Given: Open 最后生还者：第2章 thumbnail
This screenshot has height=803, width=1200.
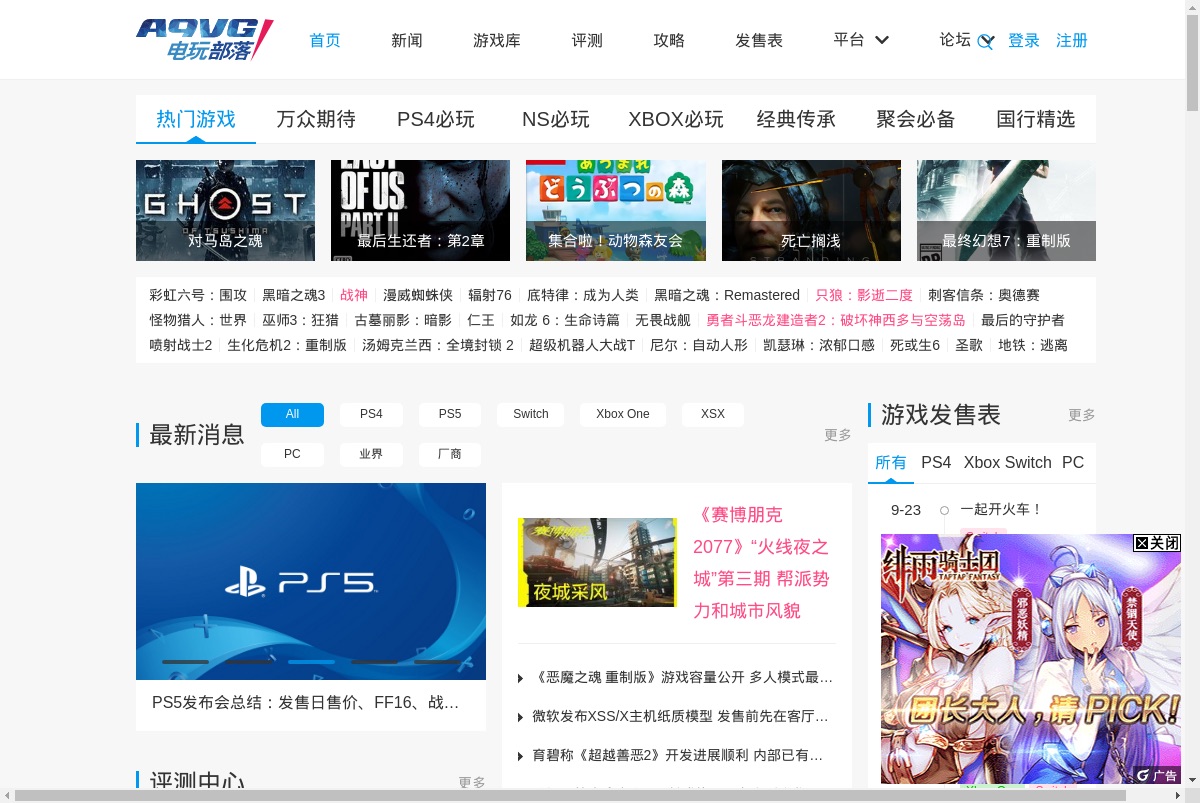Looking at the screenshot, I should (x=420, y=210).
